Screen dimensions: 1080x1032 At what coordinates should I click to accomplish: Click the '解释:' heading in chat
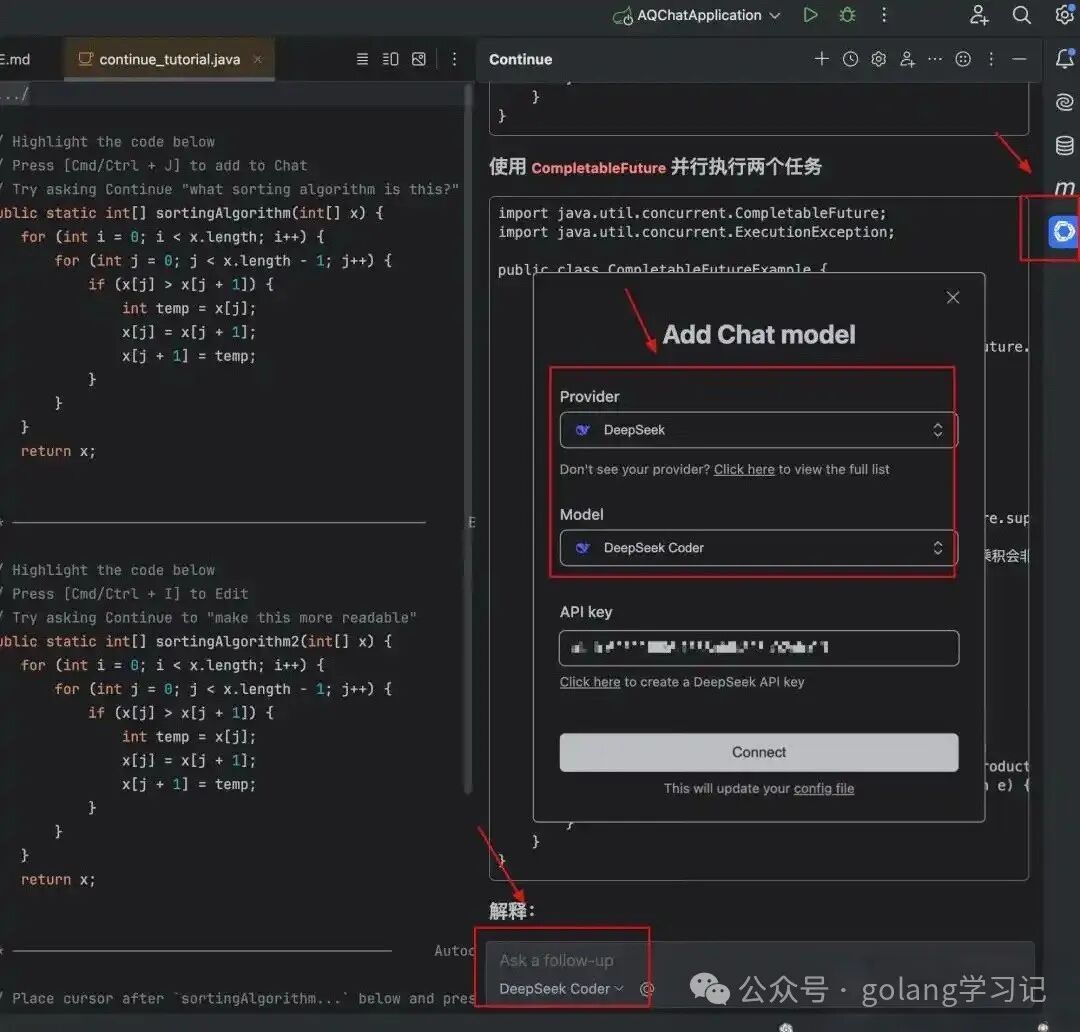pos(512,911)
